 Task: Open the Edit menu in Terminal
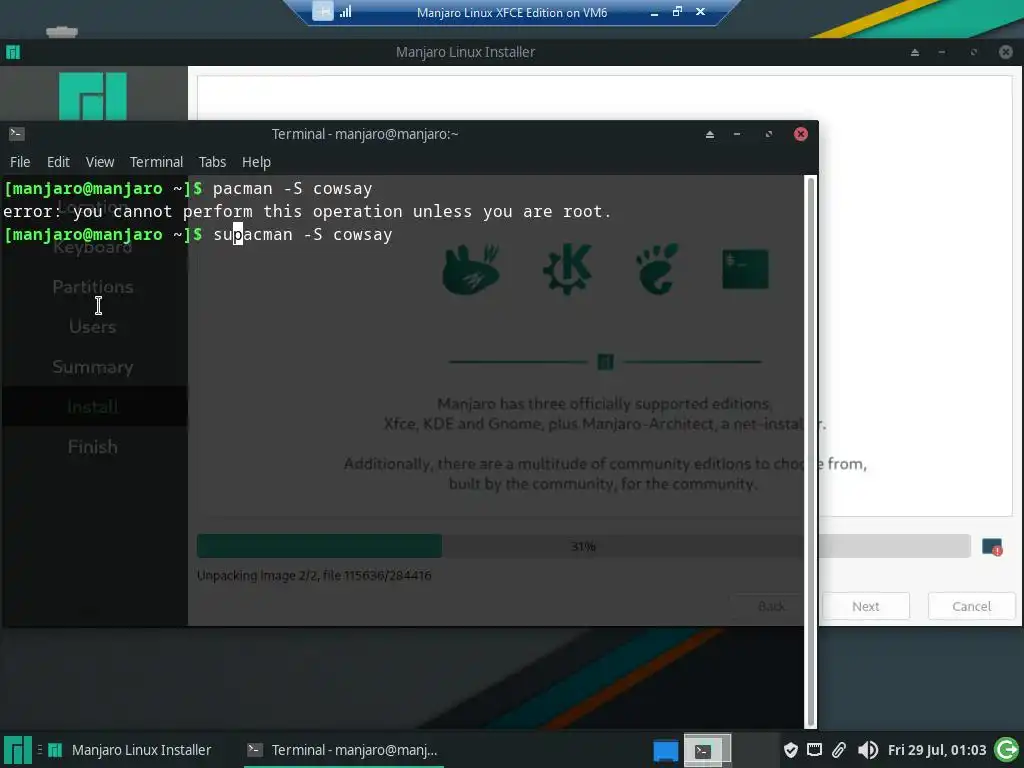58,162
